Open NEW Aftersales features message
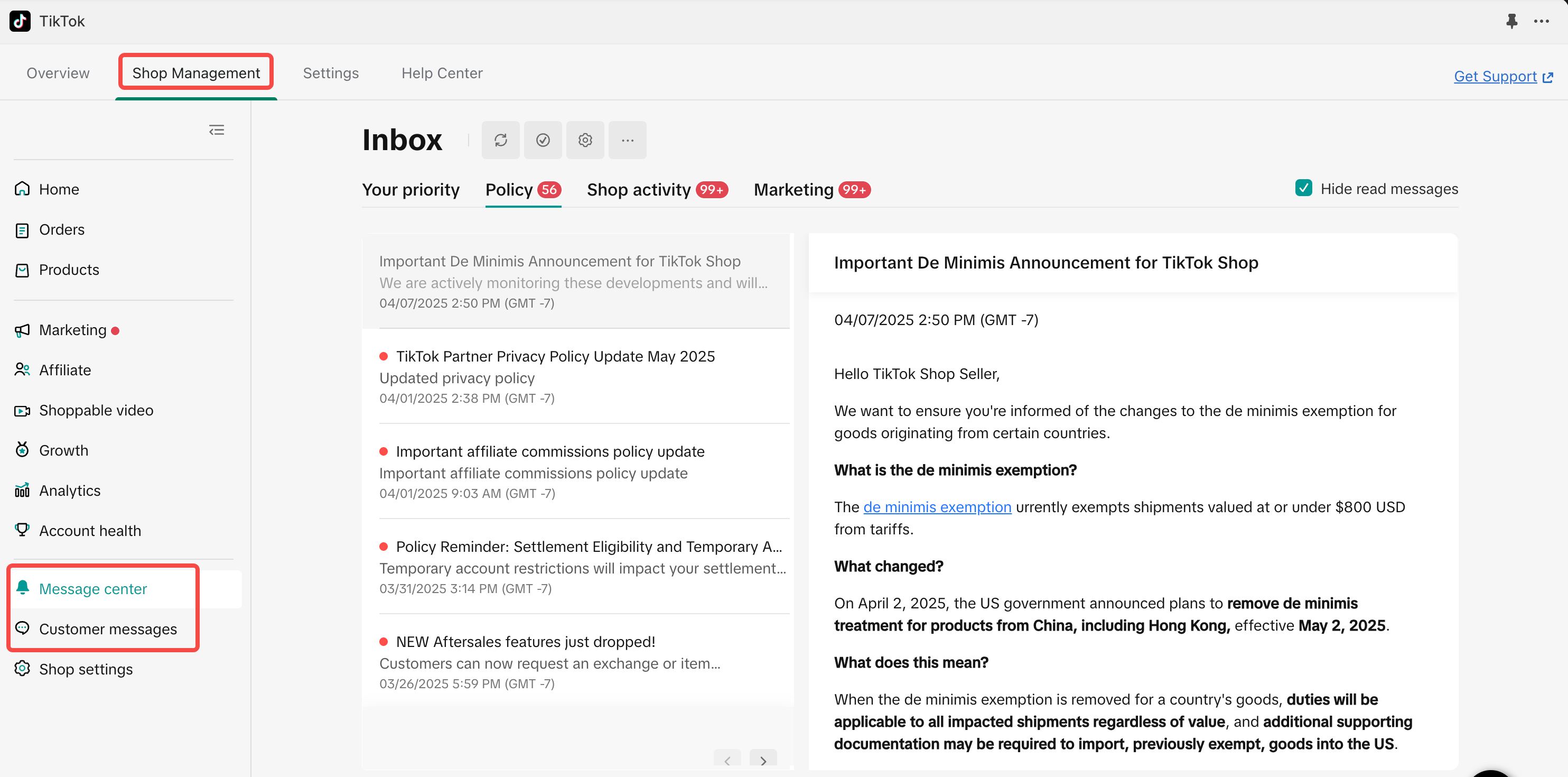The width and height of the screenshot is (1568, 777). (525, 641)
